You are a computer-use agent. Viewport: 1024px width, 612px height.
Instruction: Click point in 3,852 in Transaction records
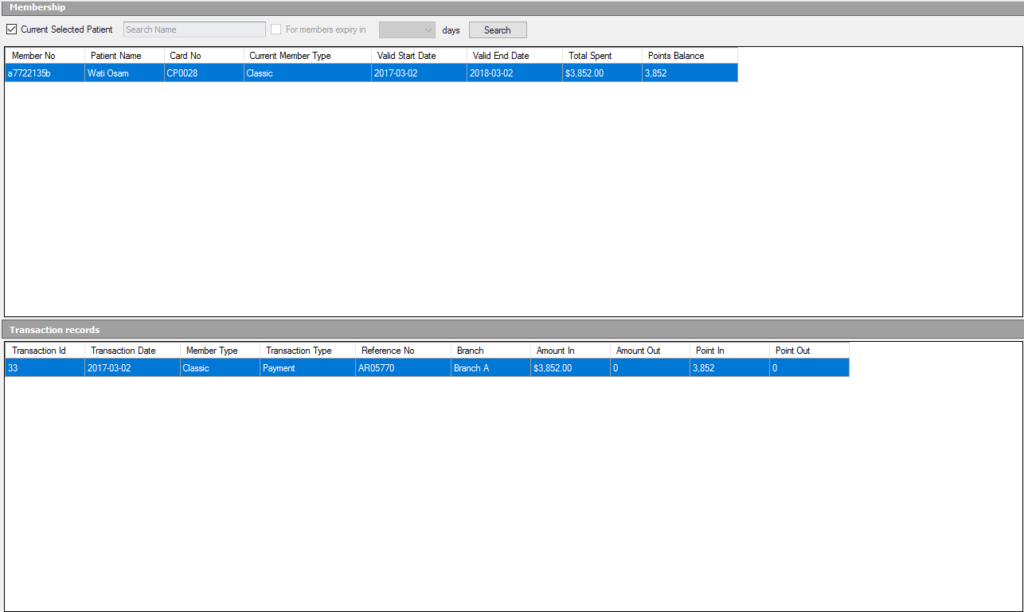point(730,368)
